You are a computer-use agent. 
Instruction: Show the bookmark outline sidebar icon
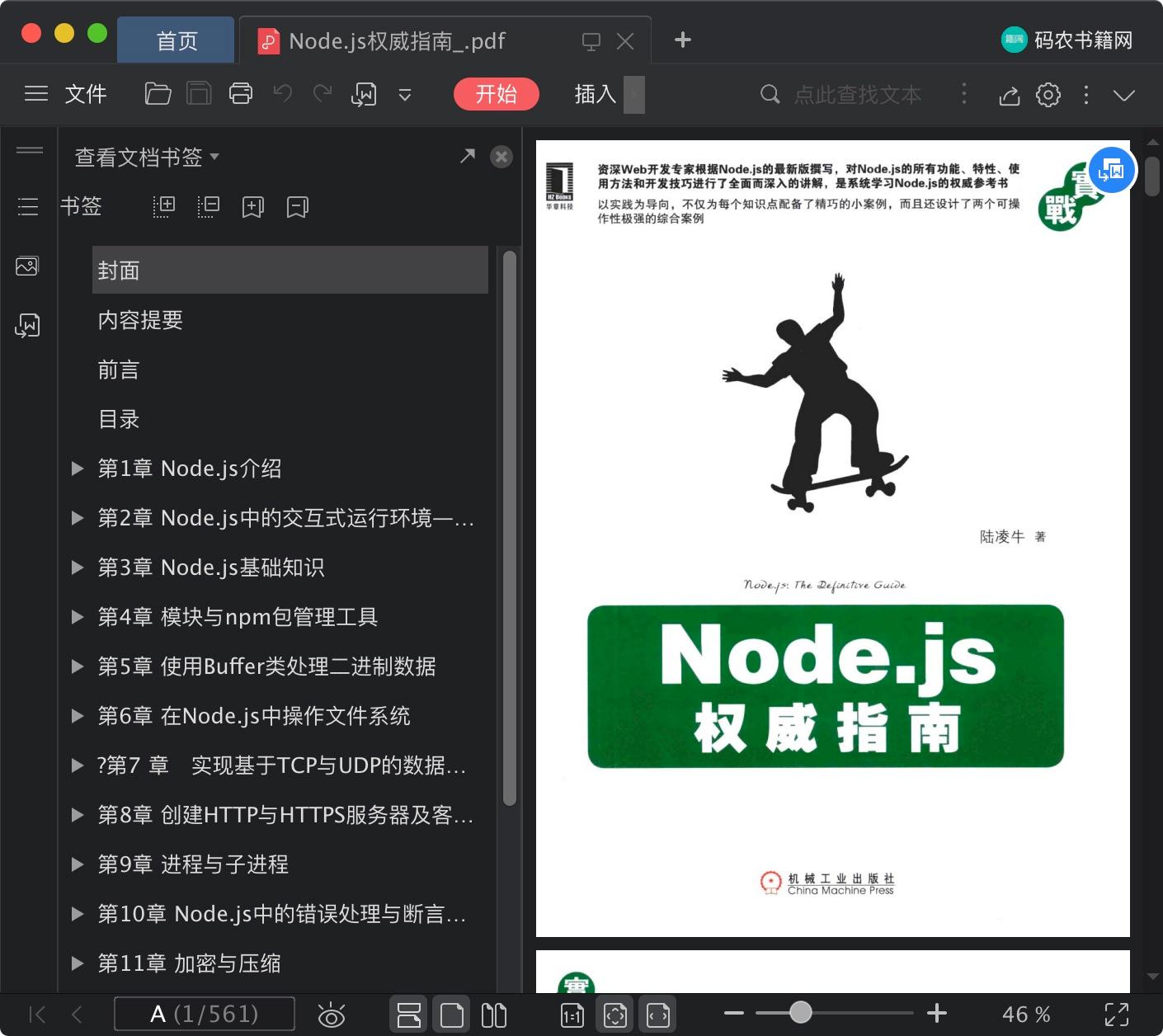pyautogui.click(x=28, y=206)
